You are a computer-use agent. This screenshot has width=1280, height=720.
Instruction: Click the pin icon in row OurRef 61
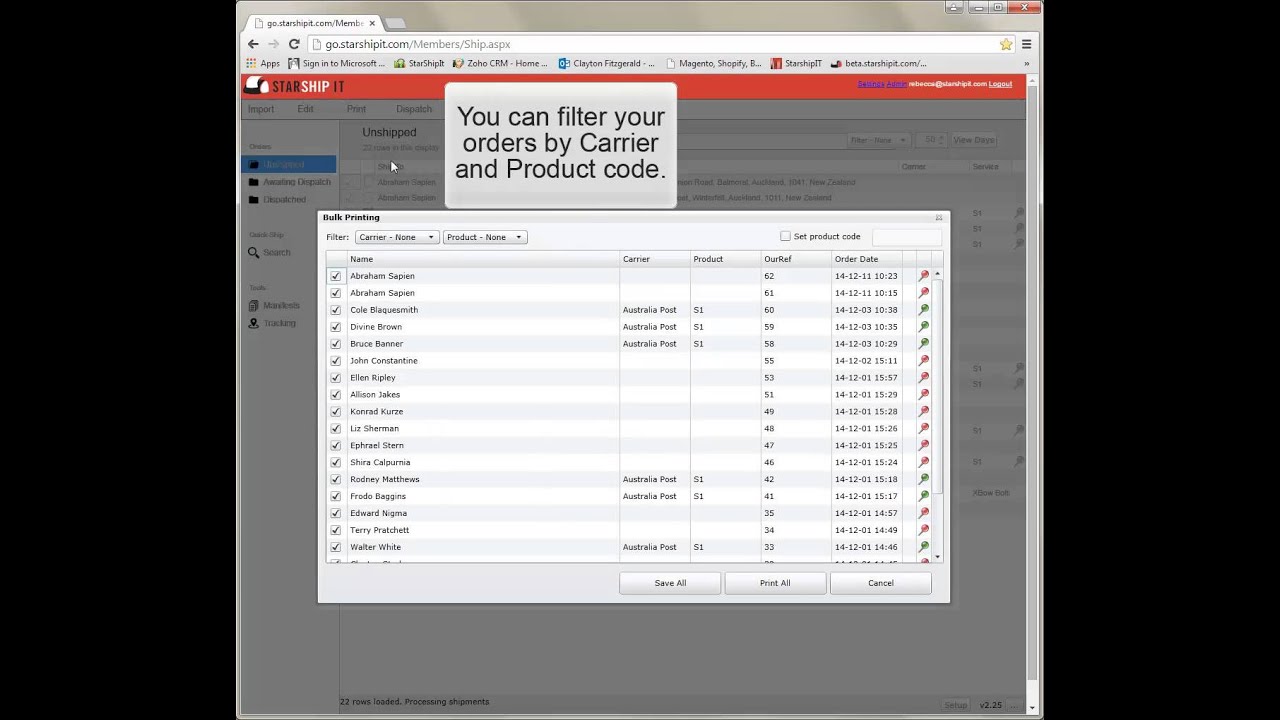[x=924, y=293]
